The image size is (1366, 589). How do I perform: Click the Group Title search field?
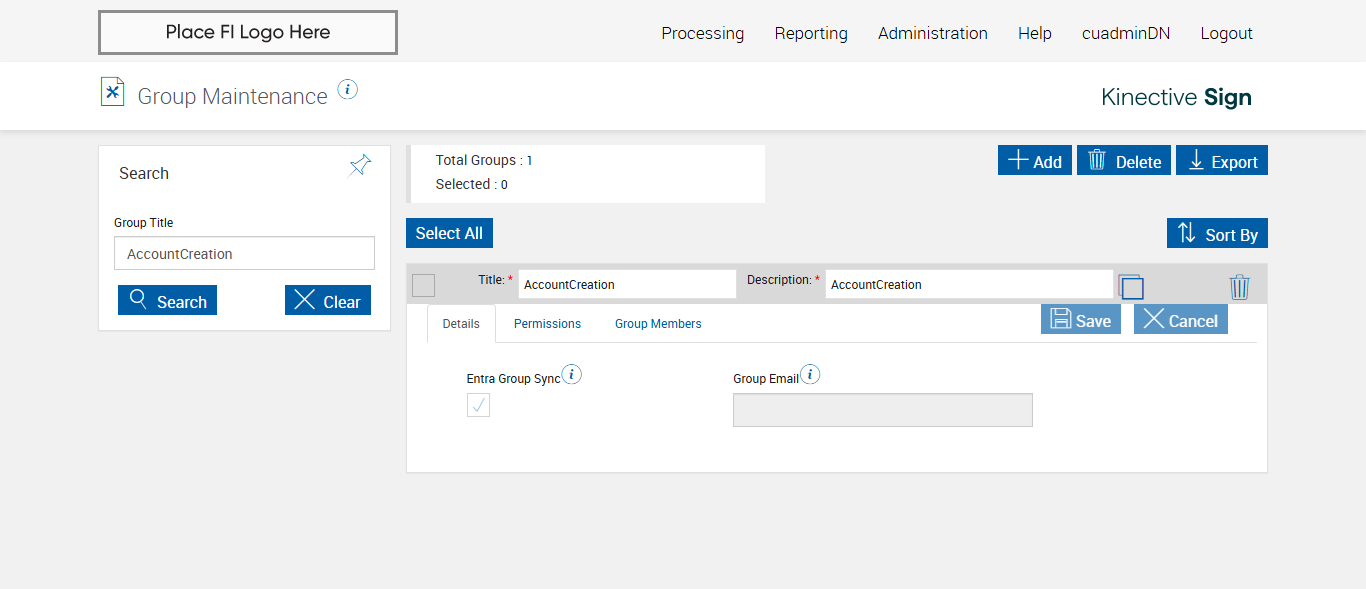(x=244, y=254)
